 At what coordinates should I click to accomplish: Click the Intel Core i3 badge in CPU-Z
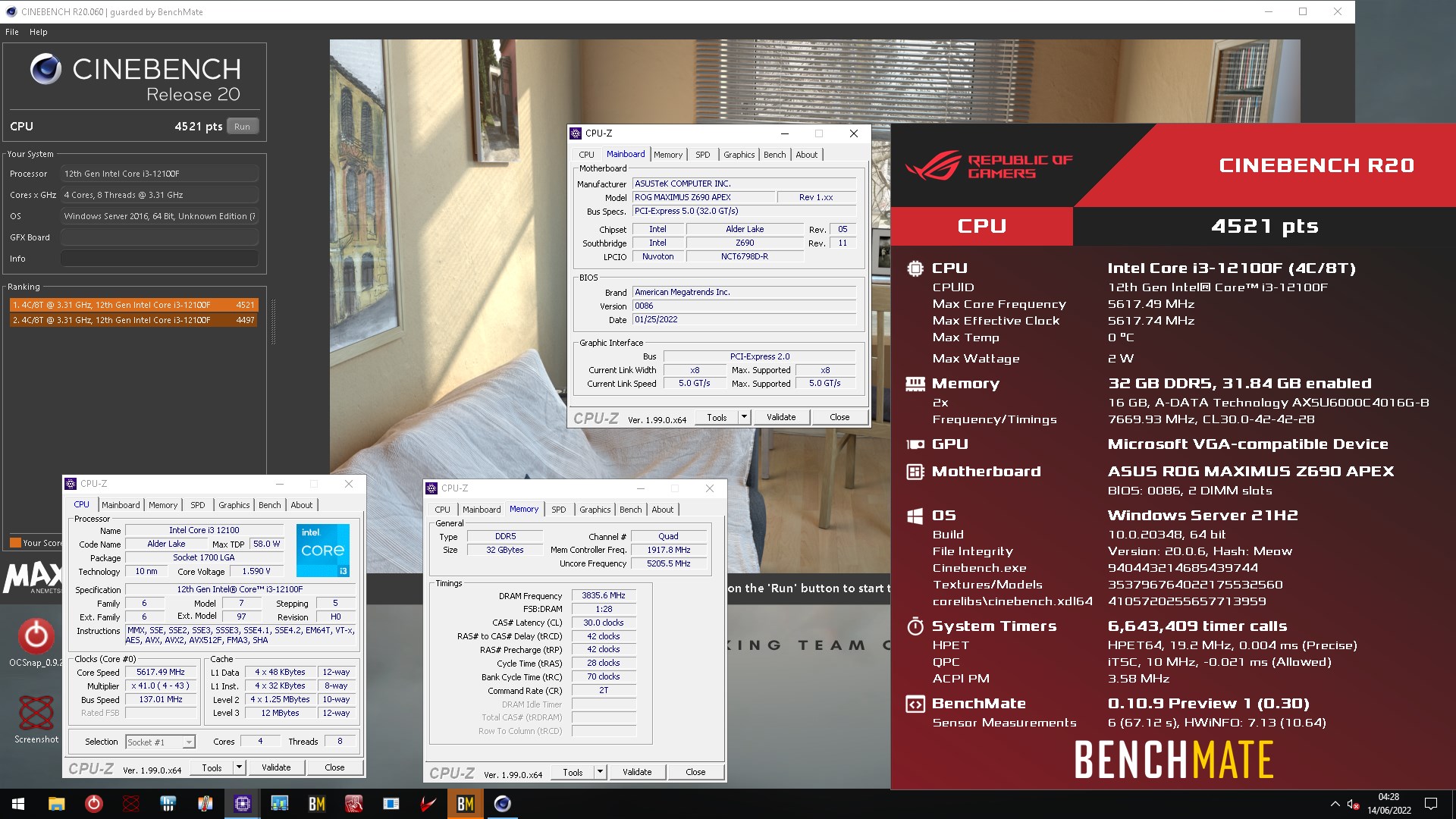(x=322, y=550)
